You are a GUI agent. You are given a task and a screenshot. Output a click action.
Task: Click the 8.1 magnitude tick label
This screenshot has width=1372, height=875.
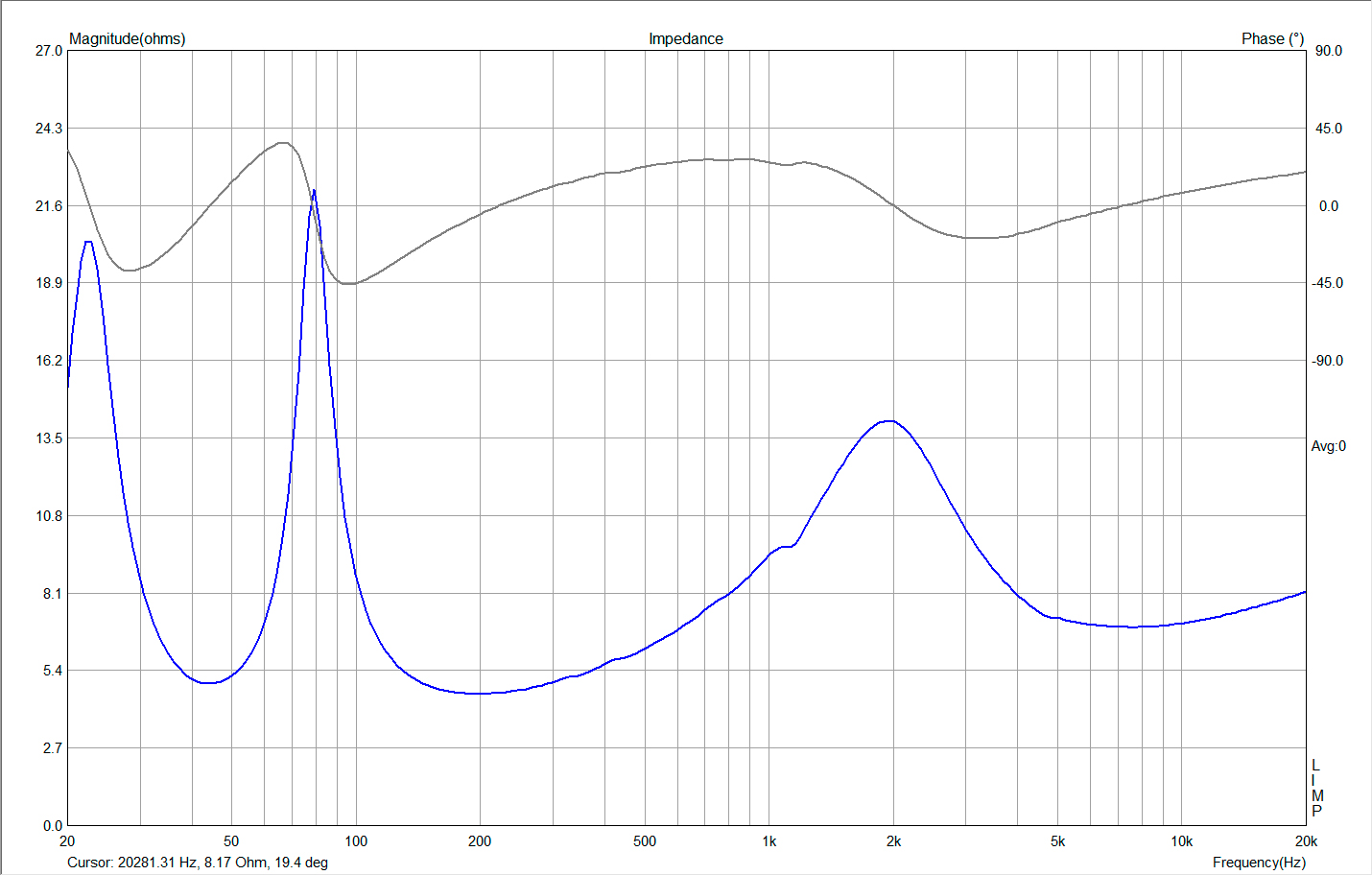tap(53, 594)
